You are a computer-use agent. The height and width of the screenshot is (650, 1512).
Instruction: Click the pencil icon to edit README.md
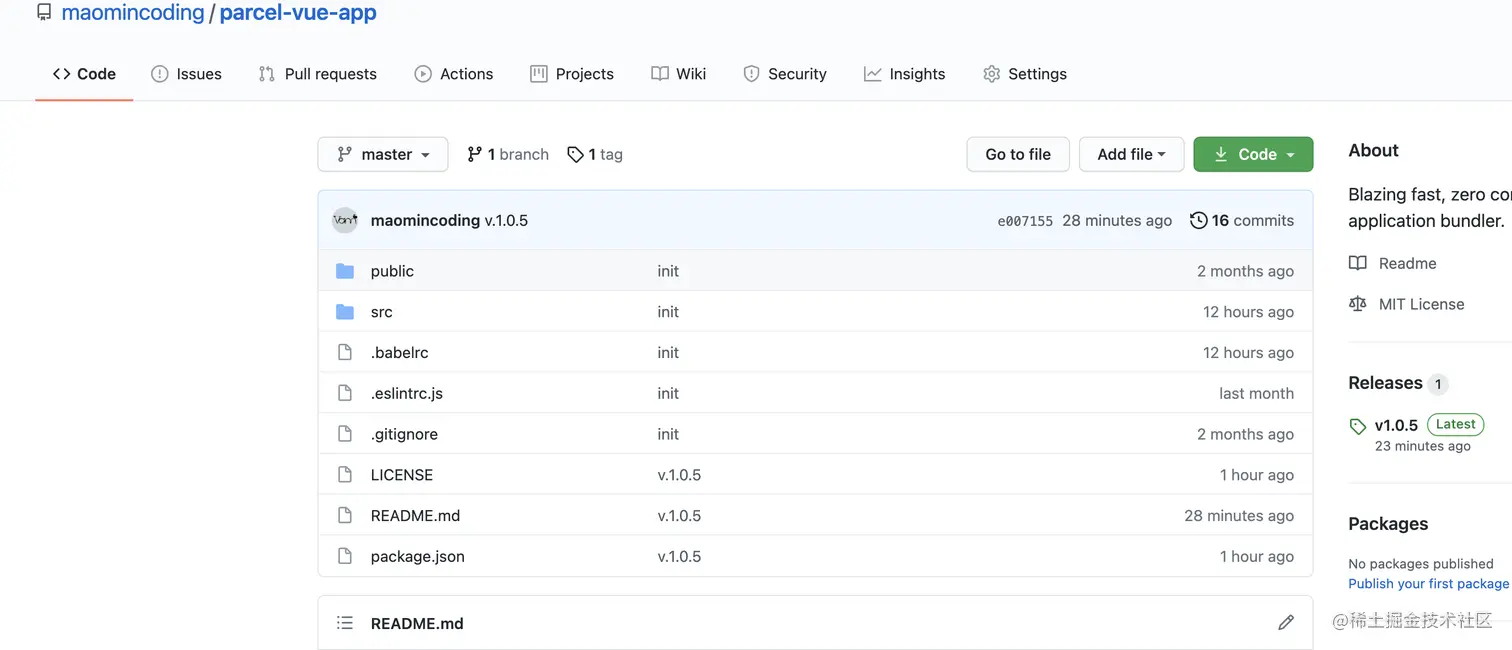coord(1286,623)
